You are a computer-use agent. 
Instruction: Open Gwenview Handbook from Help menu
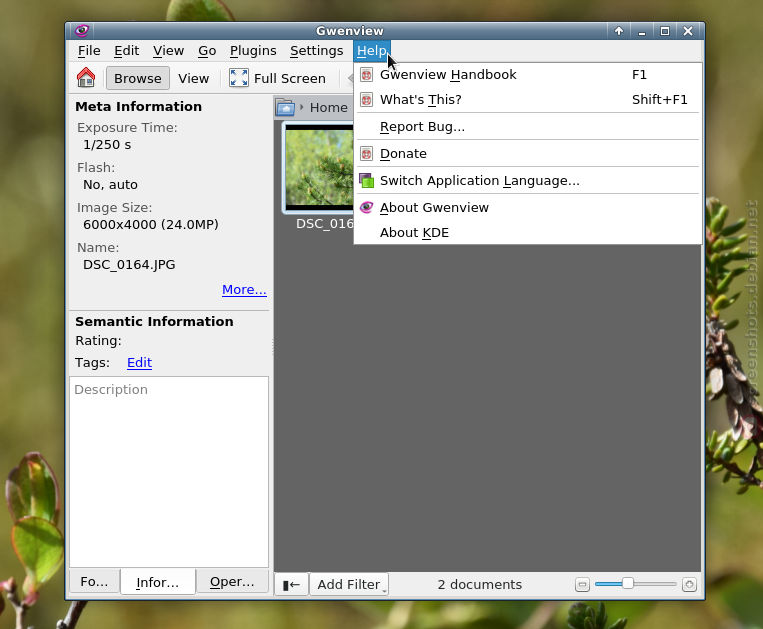pos(528,74)
